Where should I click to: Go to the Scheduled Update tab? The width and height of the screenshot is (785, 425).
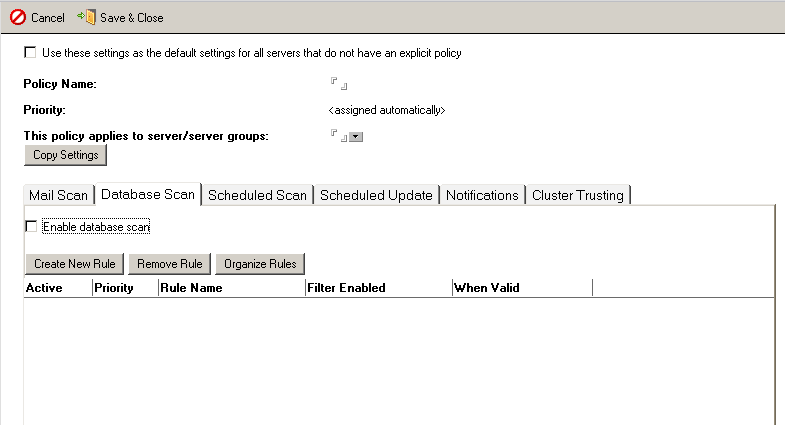click(x=376, y=195)
